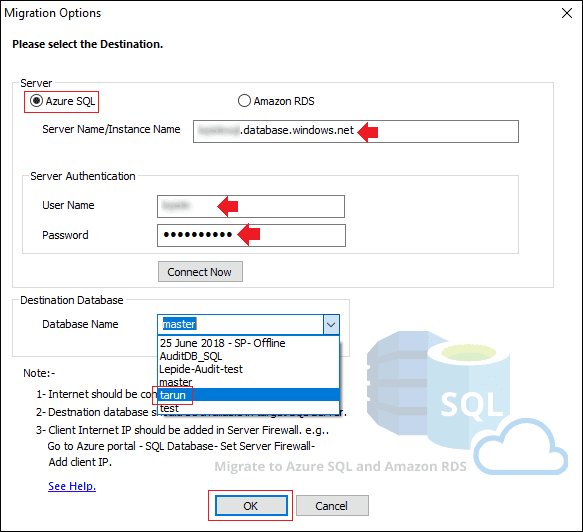Pick '25 June 2018 - SP- Offline' database
The width and height of the screenshot is (583, 532).
(248, 343)
